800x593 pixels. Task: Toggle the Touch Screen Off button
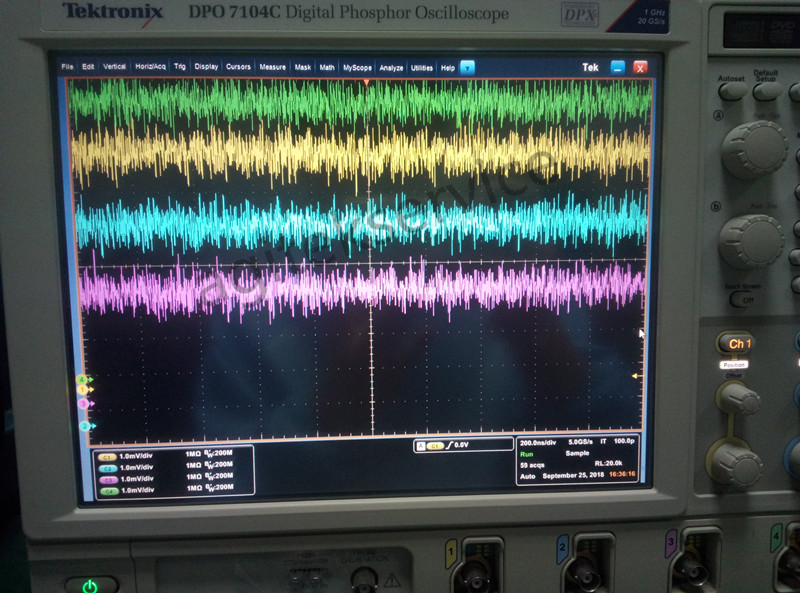pyautogui.click(x=741, y=299)
